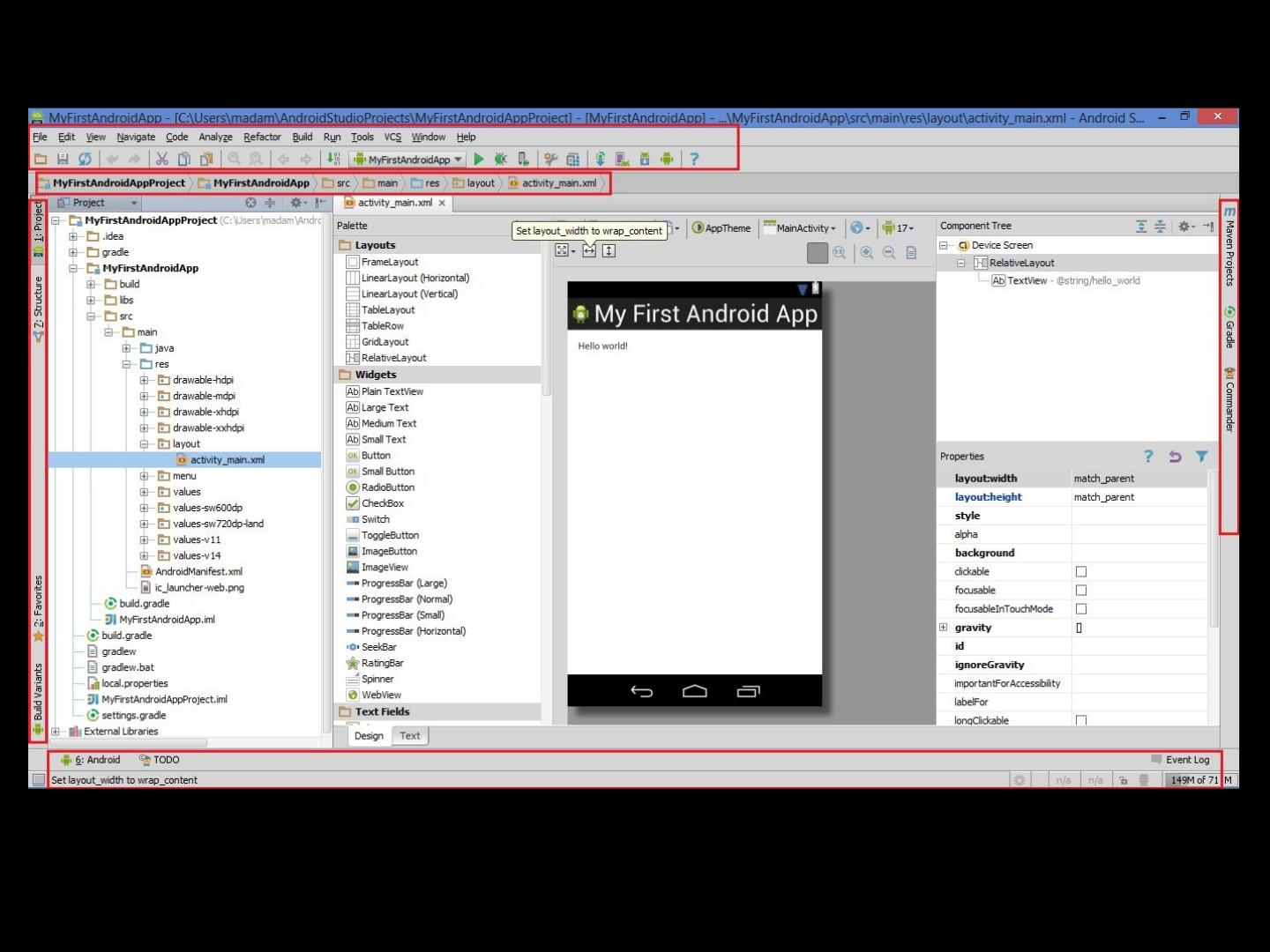Expand the values folder in project tree

pyautogui.click(x=144, y=492)
